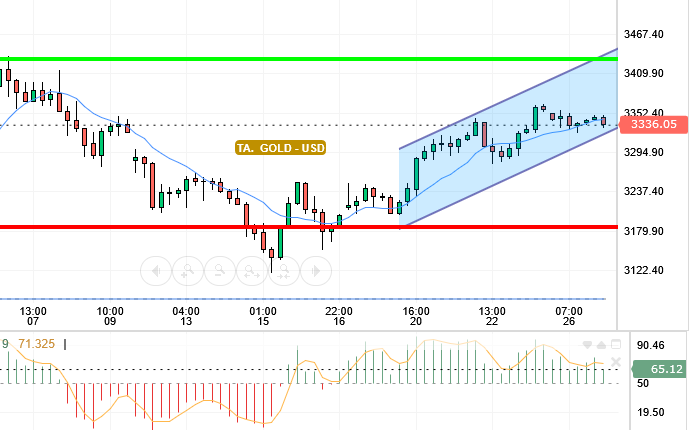Remove the indicator pane with X
Screen dimensions: 695x430
[x=616, y=362]
